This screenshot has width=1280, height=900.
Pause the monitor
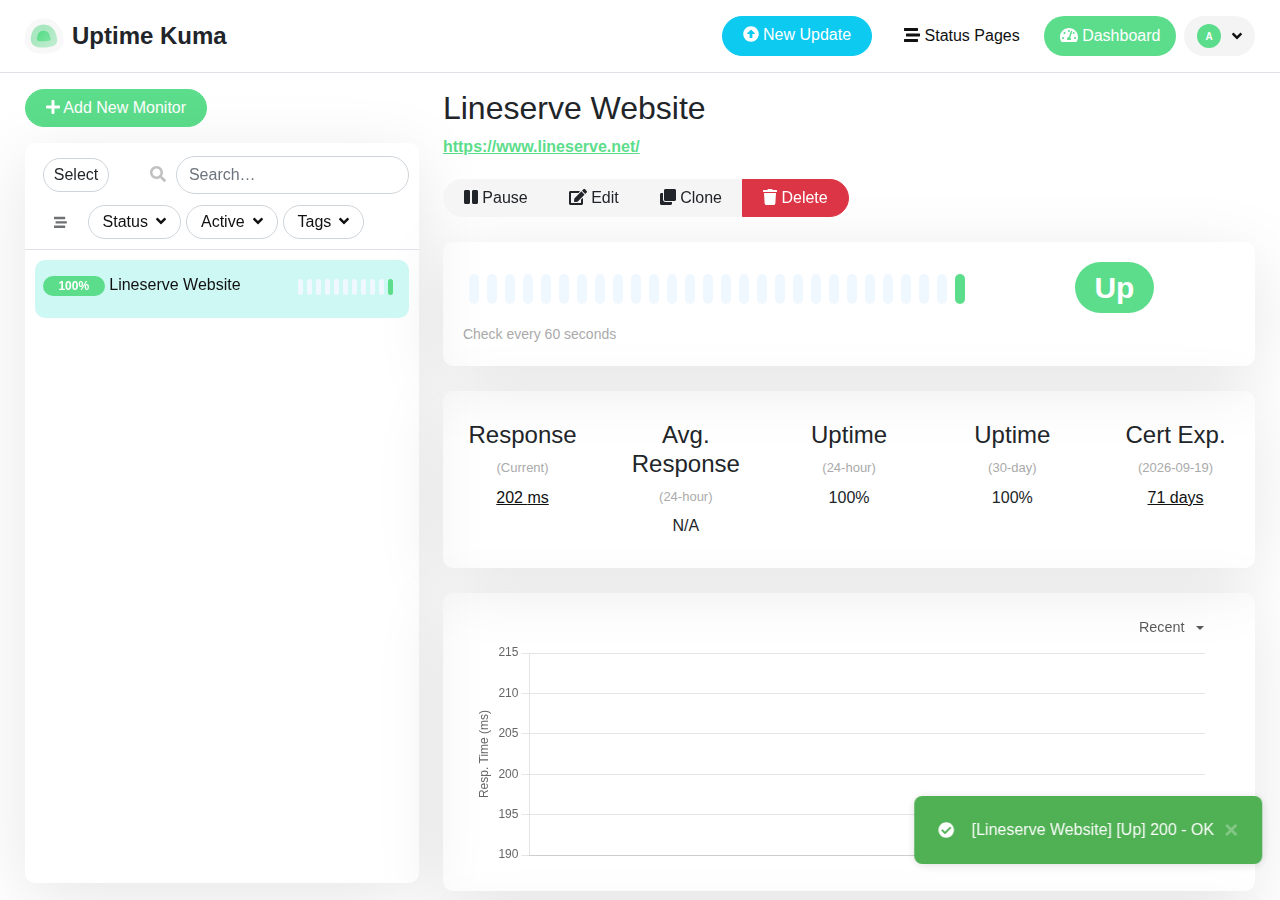(495, 198)
